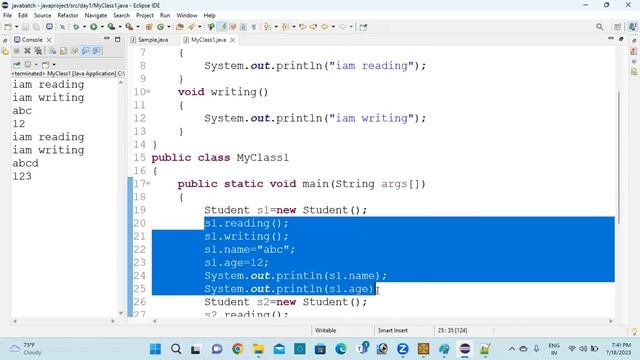Click the editor vertical scrollbar

619,157
